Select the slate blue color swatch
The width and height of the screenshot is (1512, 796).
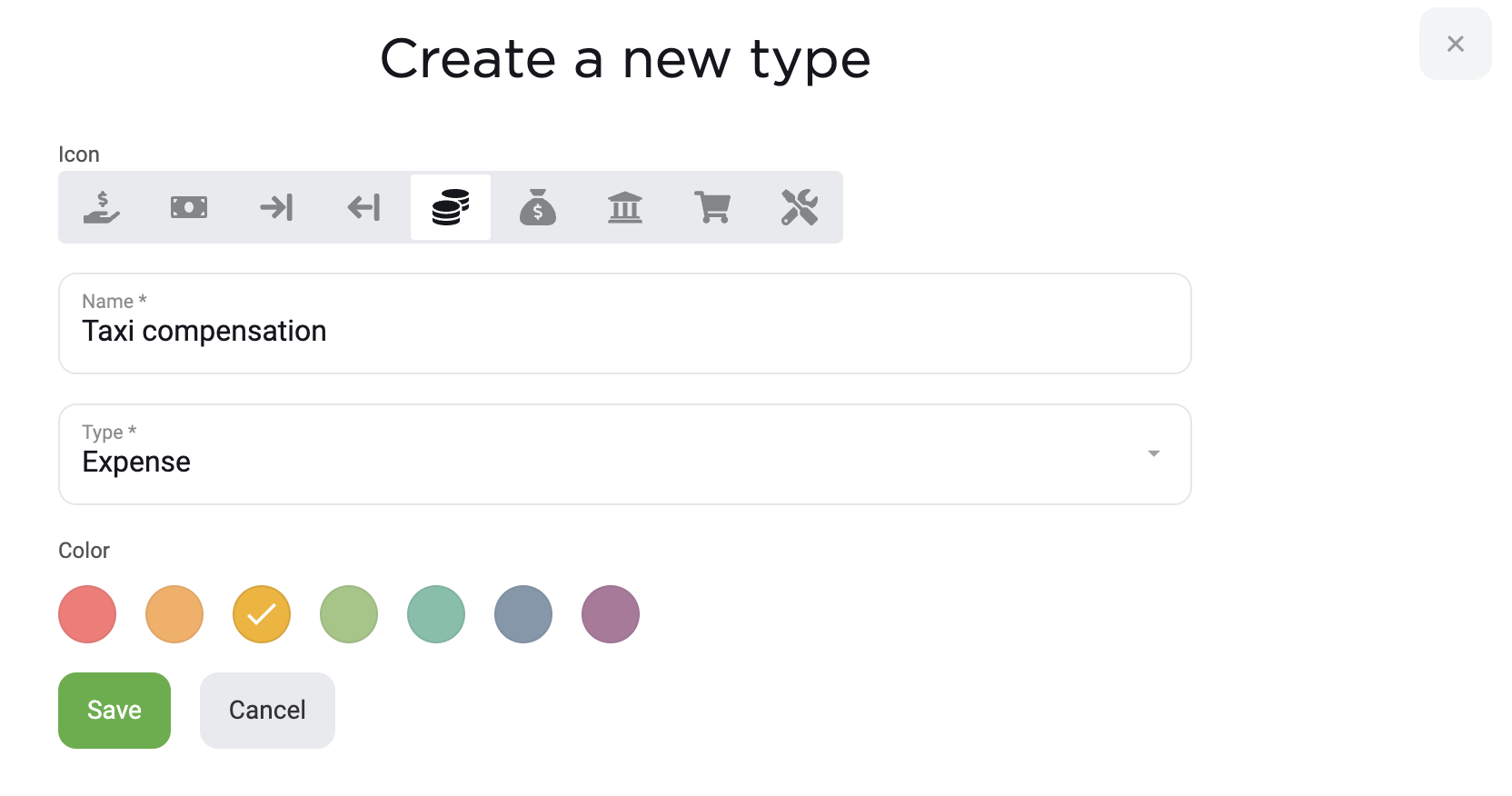click(523, 614)
